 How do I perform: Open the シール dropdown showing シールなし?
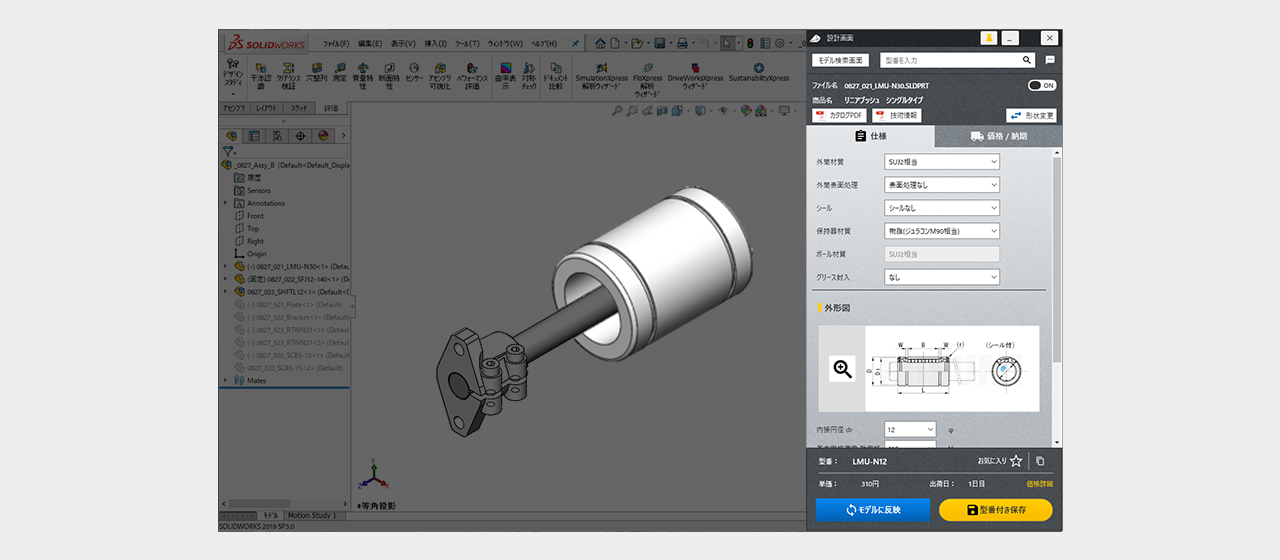click(x=942, y=208)
